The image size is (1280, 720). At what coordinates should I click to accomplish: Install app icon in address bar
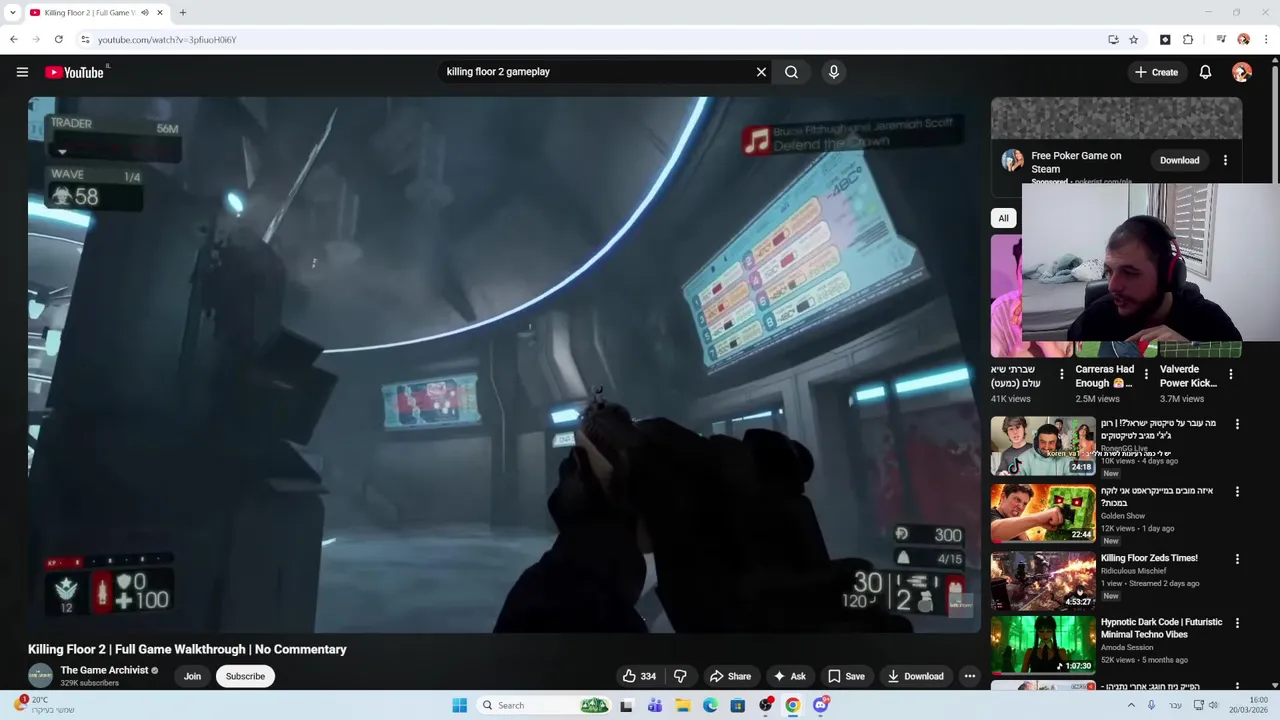point(1113,40)
